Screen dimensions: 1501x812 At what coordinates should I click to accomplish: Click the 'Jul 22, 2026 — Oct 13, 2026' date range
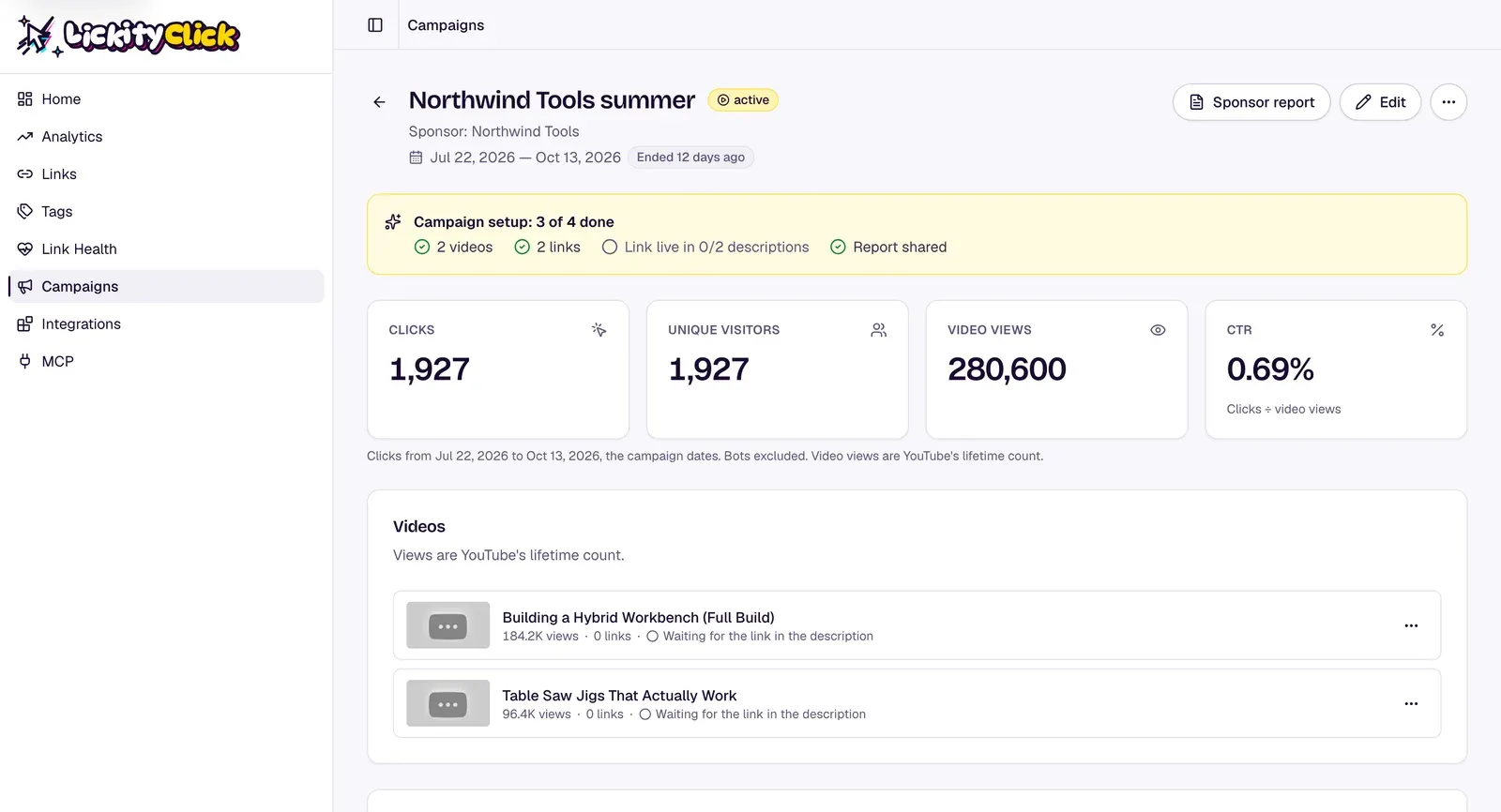point(525,158)
